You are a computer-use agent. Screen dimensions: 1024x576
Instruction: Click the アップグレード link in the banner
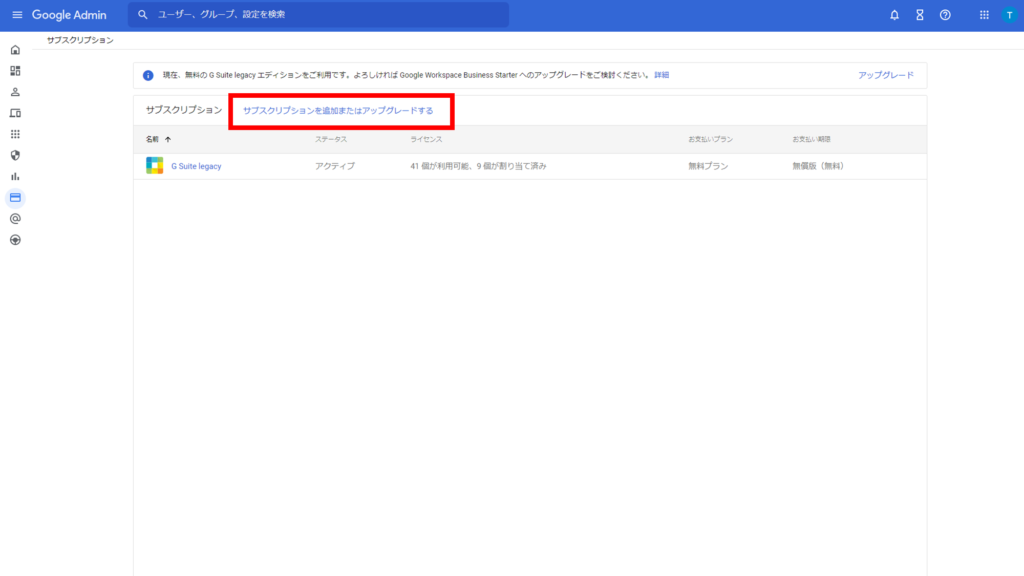(x=886, y=75)
